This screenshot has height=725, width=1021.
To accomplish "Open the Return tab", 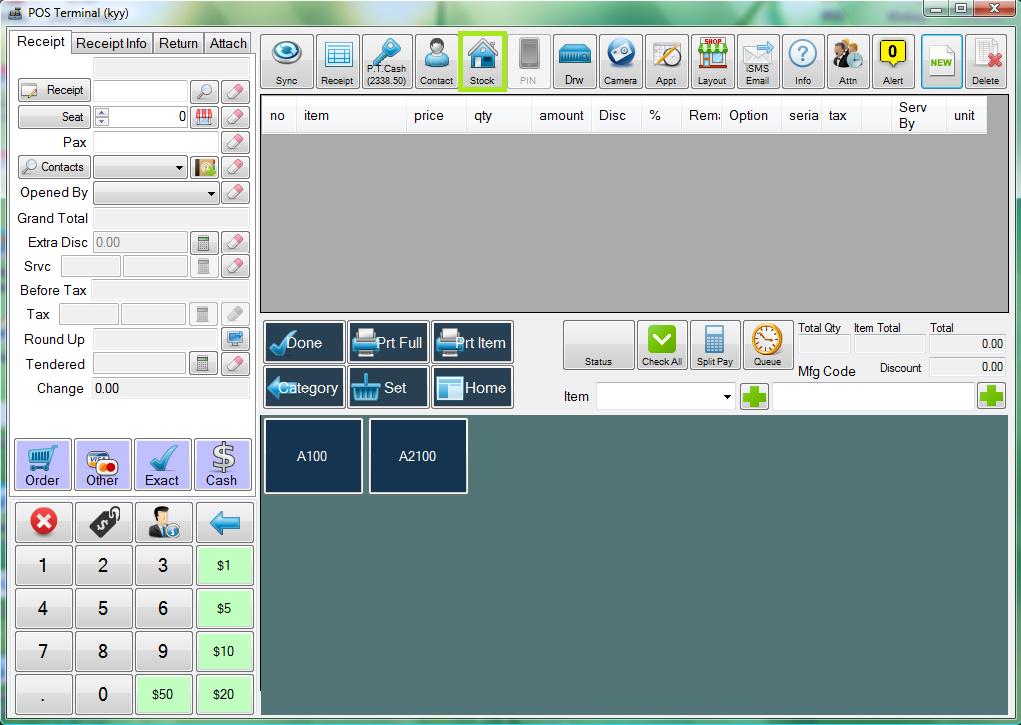I will [x=178, y=43].
